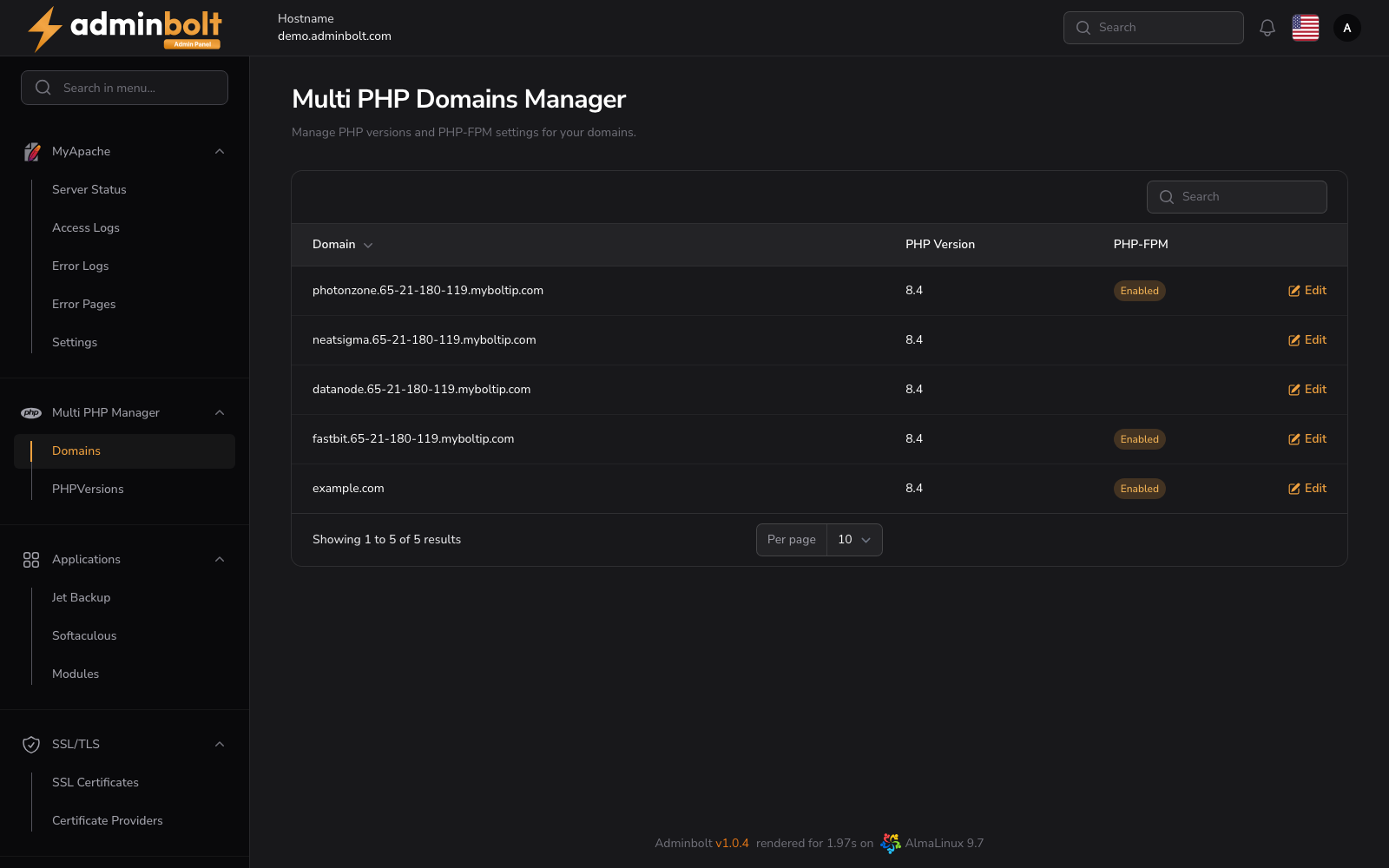This screenshot has width=1389, height=868.
Task: Open Error Pages menu item
Action: point(84,304)
